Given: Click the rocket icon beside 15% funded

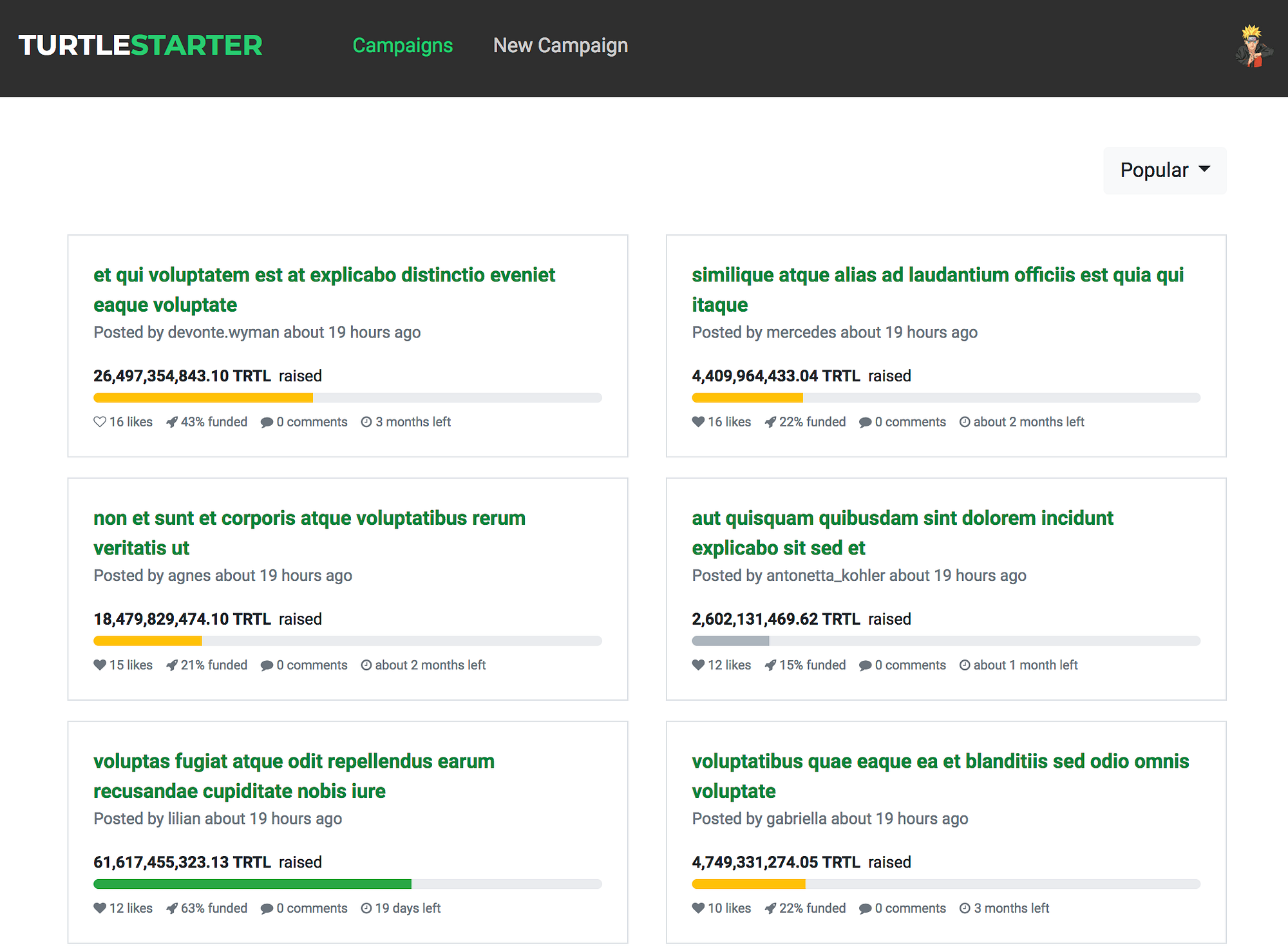Looking at the screenshot, I should click(x=770, y=665).
